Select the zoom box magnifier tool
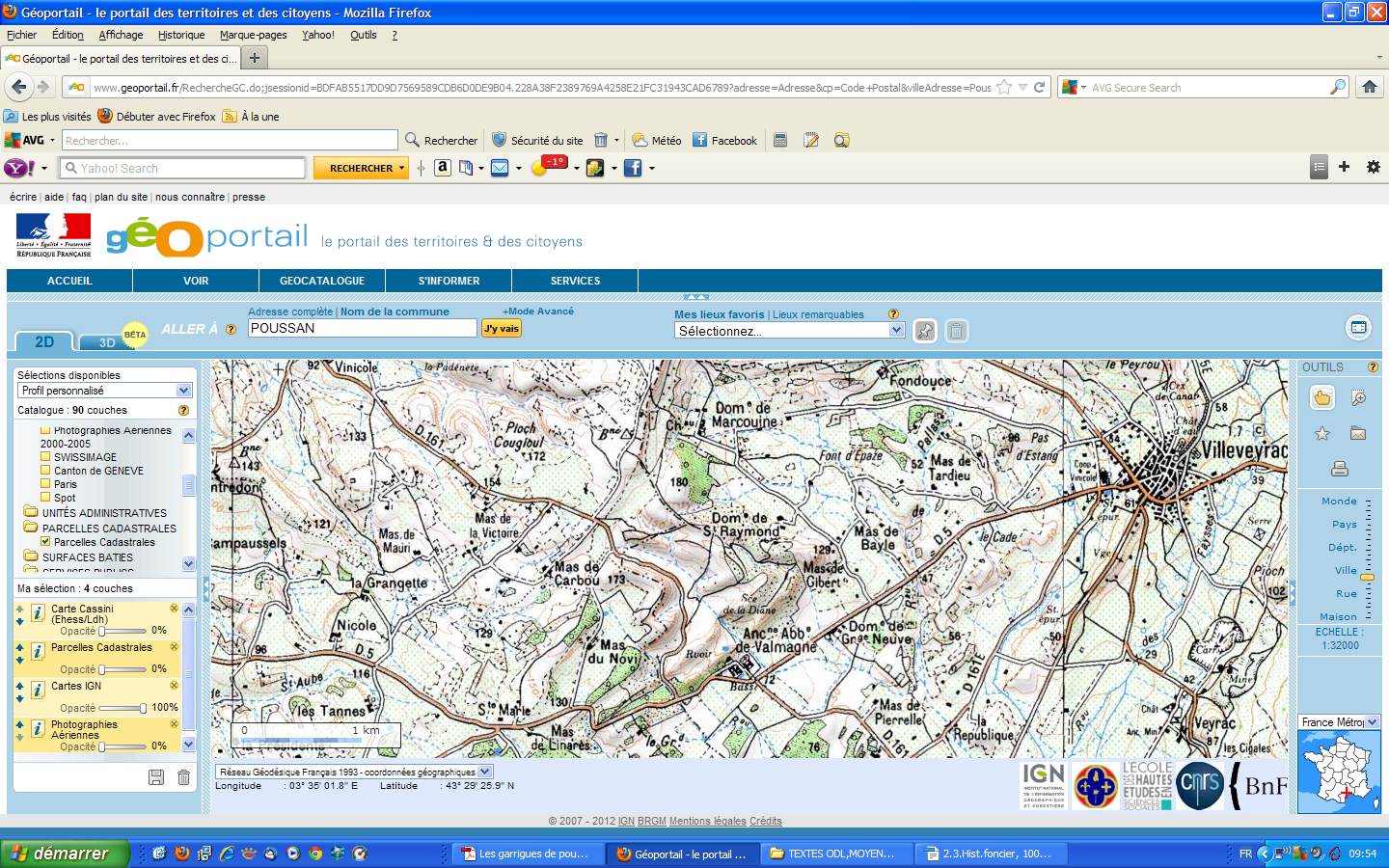 (1358, 397)
